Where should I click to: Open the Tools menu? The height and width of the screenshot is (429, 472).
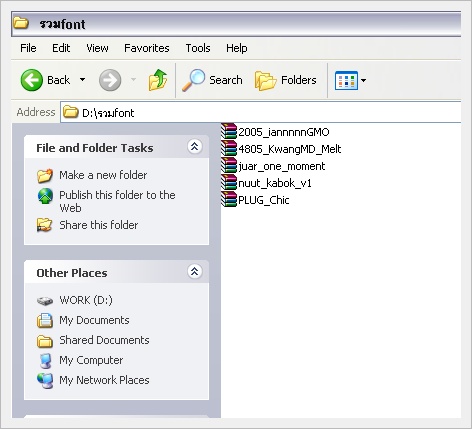198,48
